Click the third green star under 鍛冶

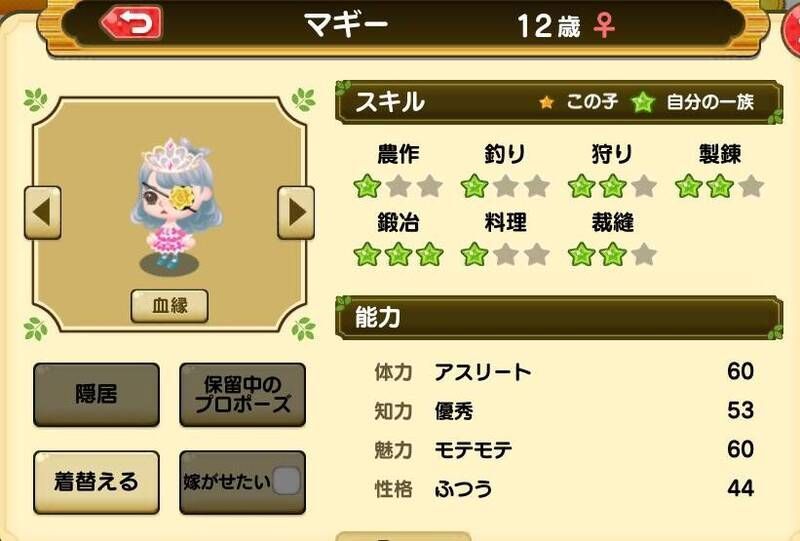point(430,254)
